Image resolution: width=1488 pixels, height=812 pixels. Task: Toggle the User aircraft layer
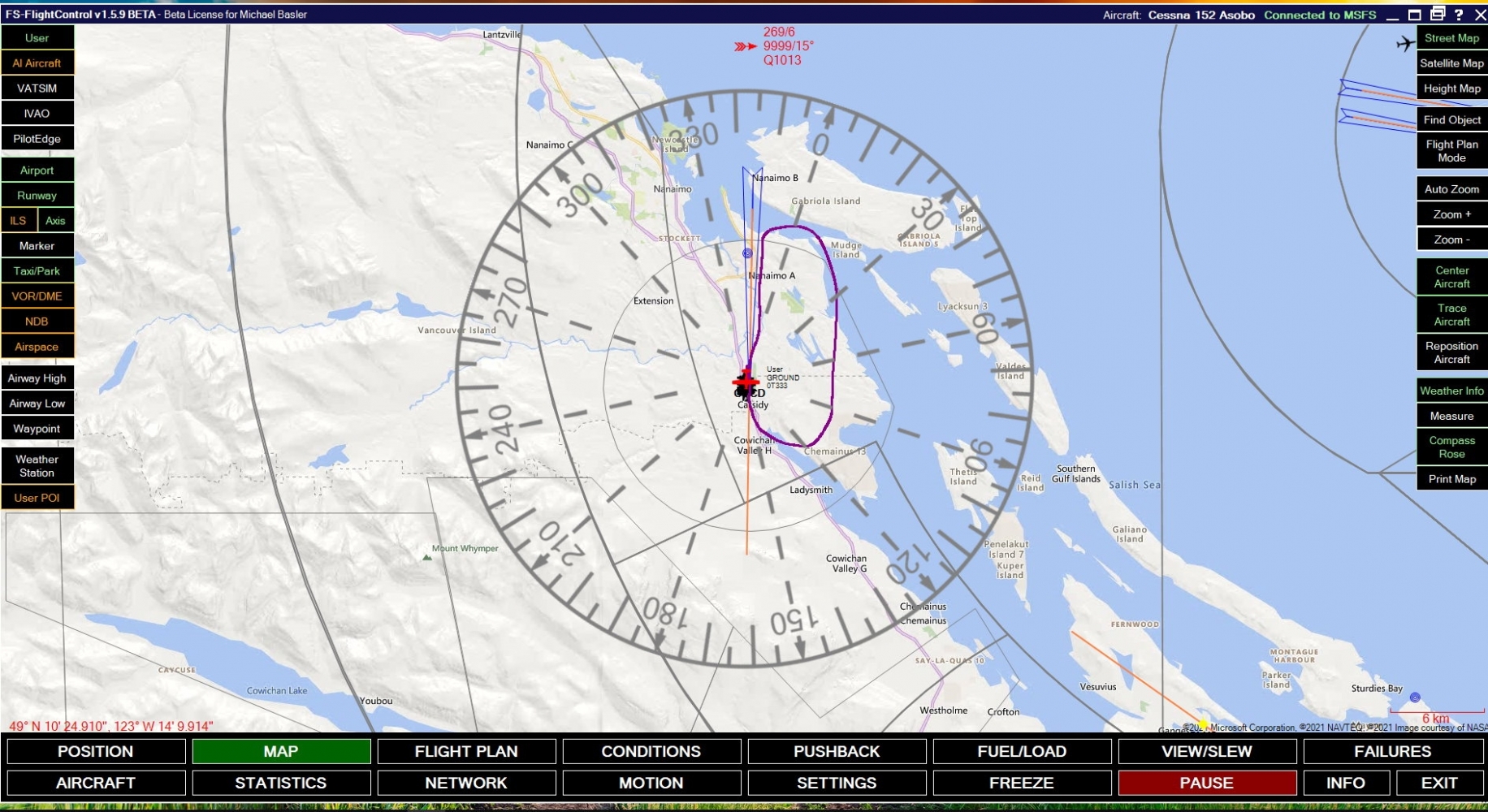coord(37,38)
